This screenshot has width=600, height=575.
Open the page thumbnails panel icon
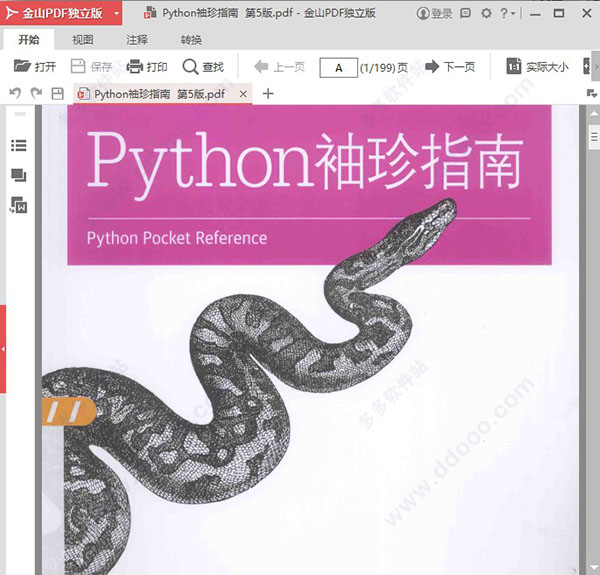click(19, 175)
